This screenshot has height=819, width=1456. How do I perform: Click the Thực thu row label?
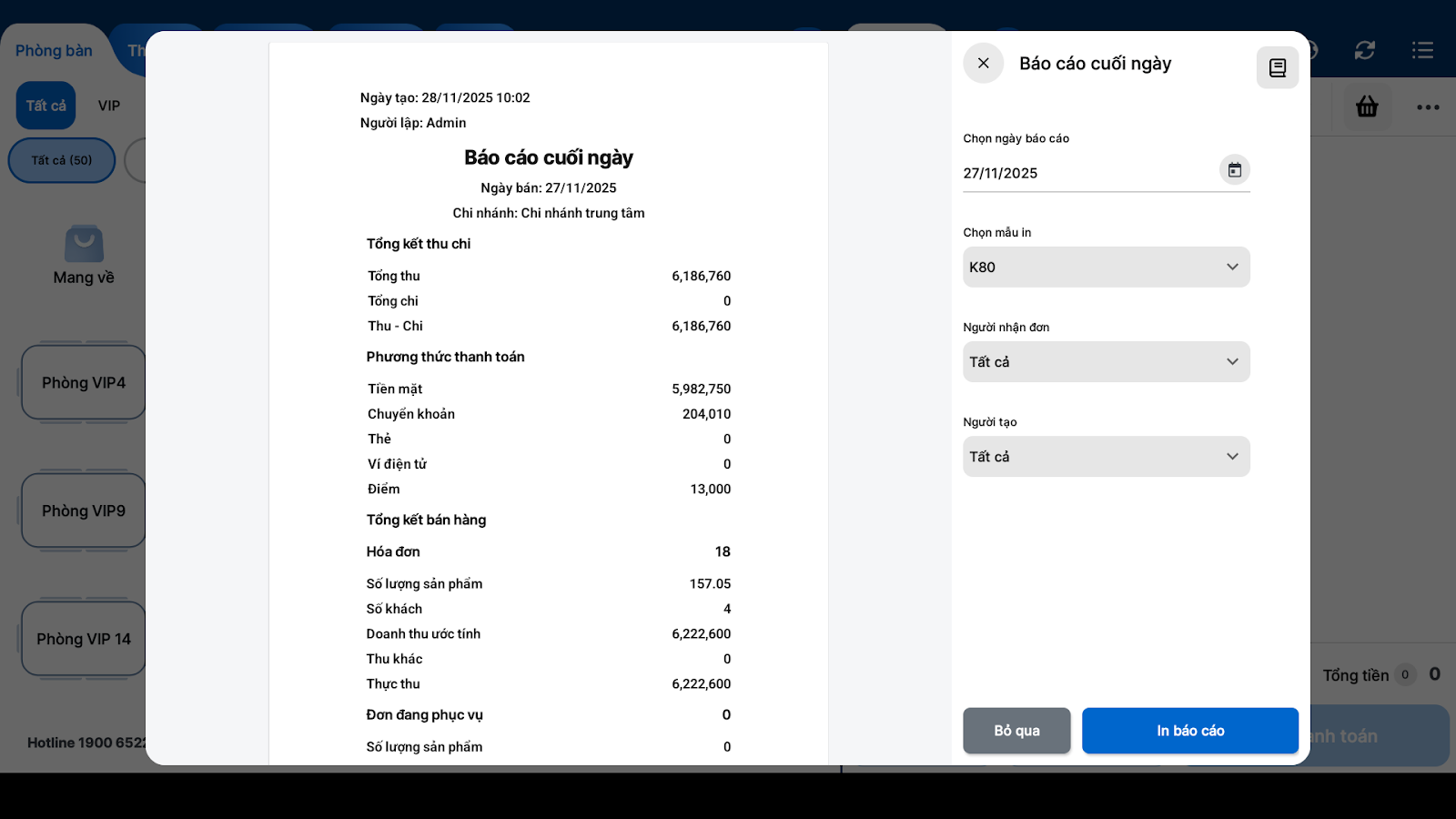(x=393, y=684)
